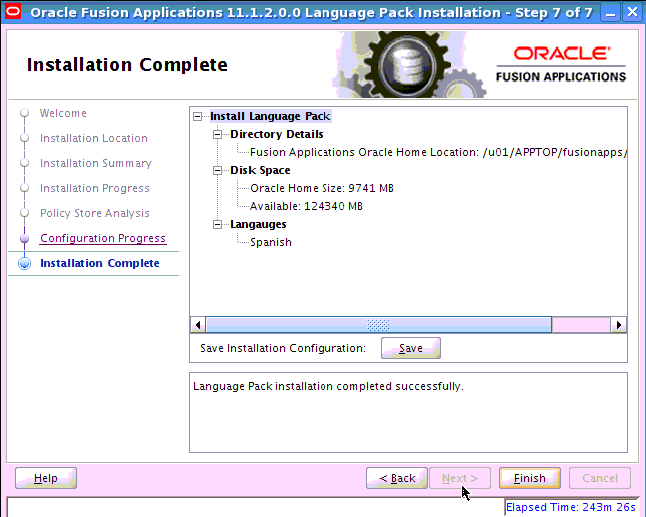Go Back to the previous step
Image resolution: width=646 pixels, height=517 pixels.
pyautogui.click(x=397, y=478)
